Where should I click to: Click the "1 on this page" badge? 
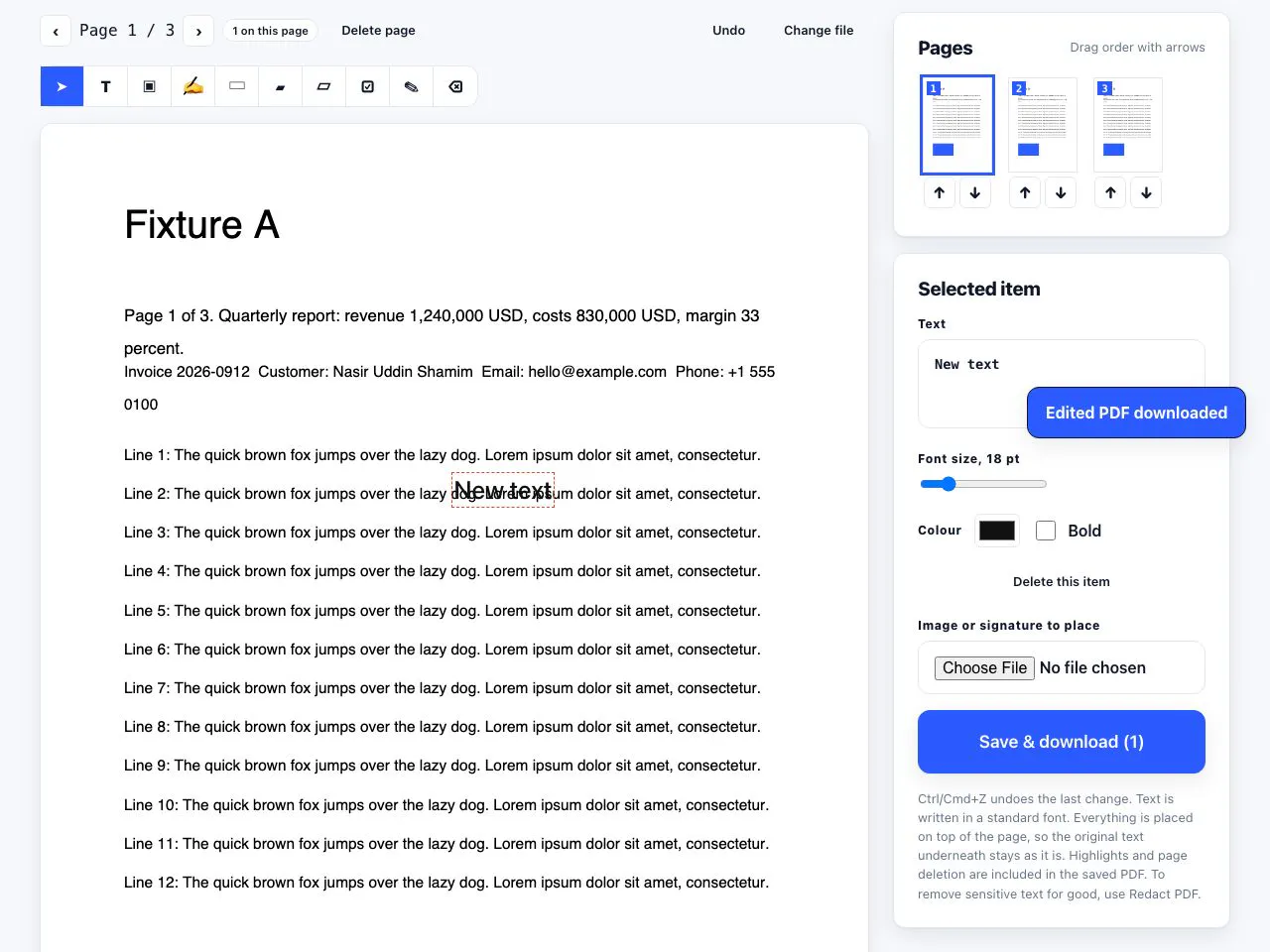point(270,31)
